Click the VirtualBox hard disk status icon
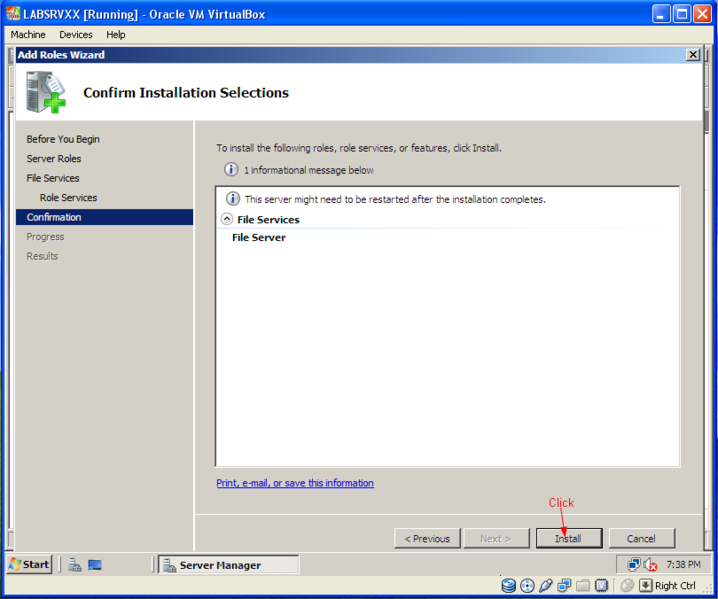 pyautogui.click(x=509, y=586)
